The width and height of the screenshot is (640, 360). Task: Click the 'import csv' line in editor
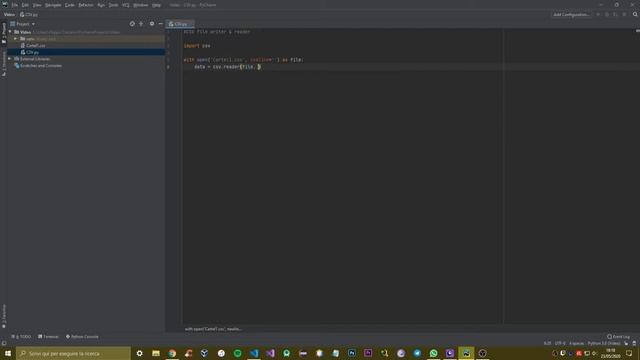tap(197, 46)
